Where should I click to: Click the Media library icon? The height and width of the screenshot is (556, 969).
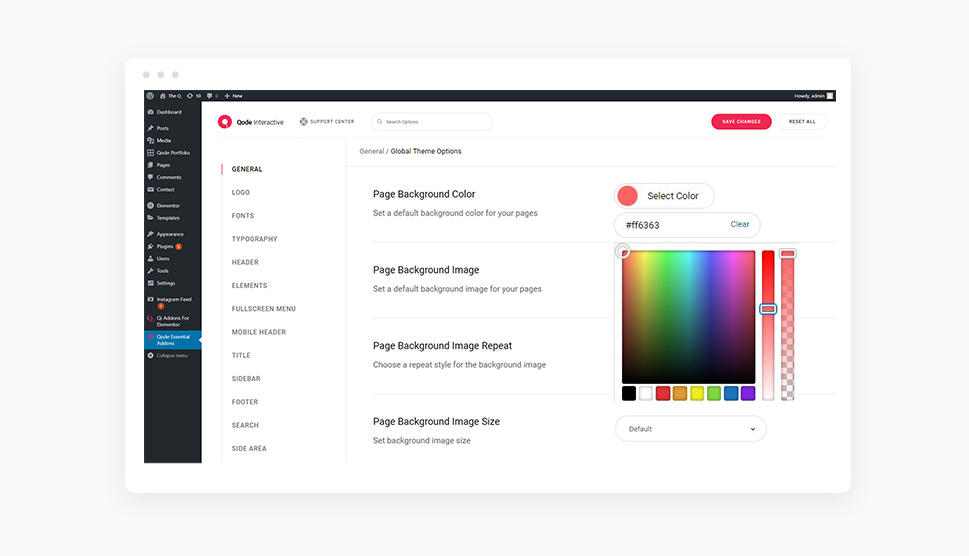[x=150, y=140]
